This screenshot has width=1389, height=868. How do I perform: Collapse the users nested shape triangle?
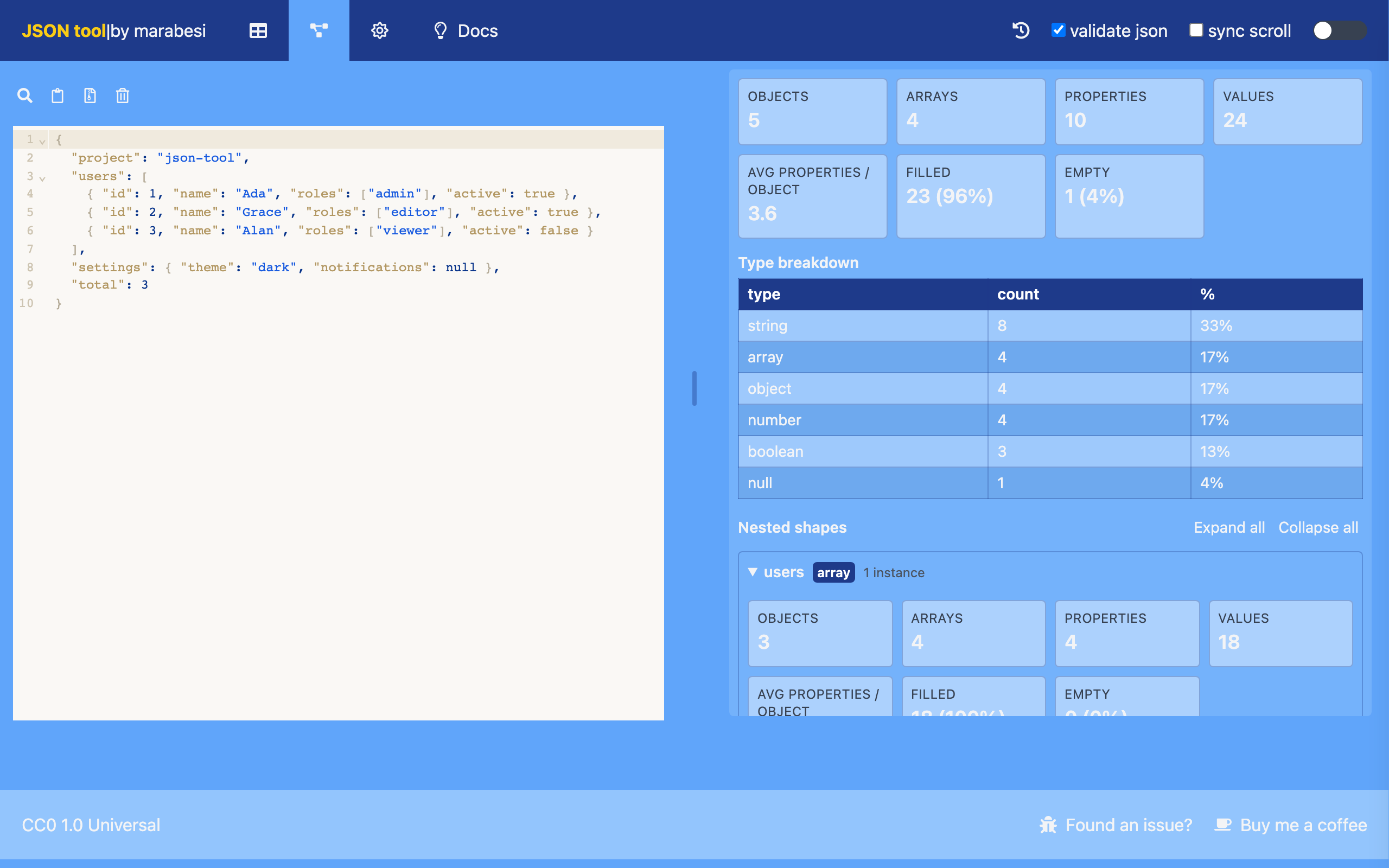coord(753,572)
